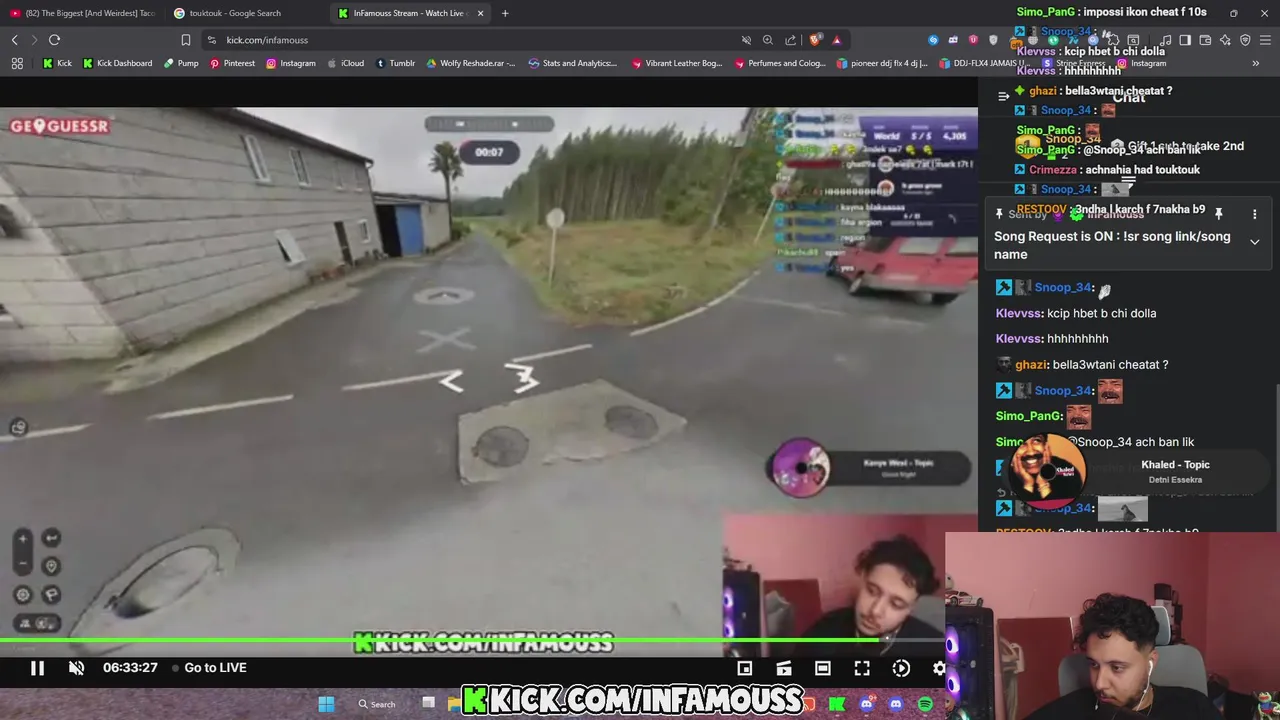Open Kick app from taskbar

point(837,704)
